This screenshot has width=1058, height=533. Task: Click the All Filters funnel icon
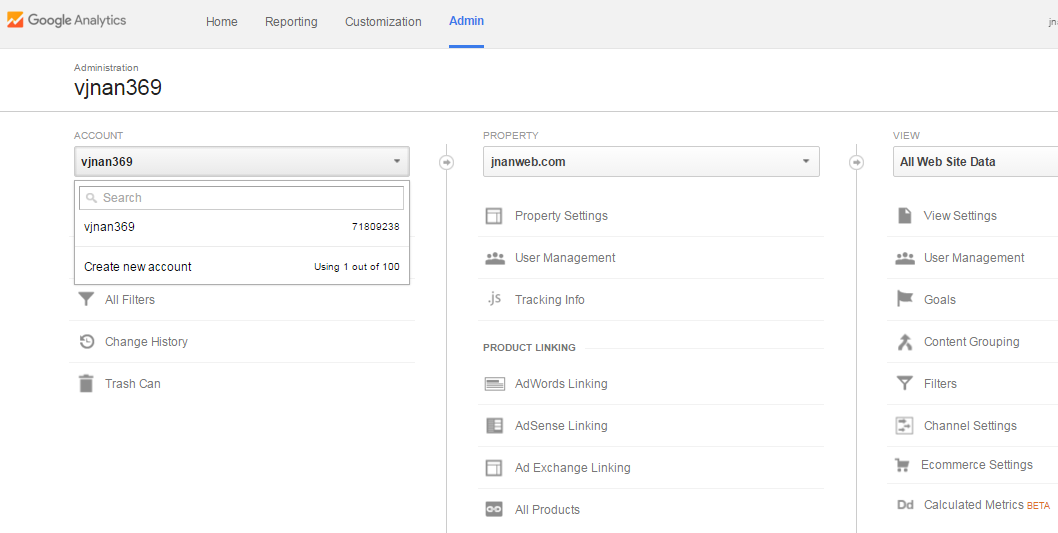pyautogui.click(x=86, y=299)
